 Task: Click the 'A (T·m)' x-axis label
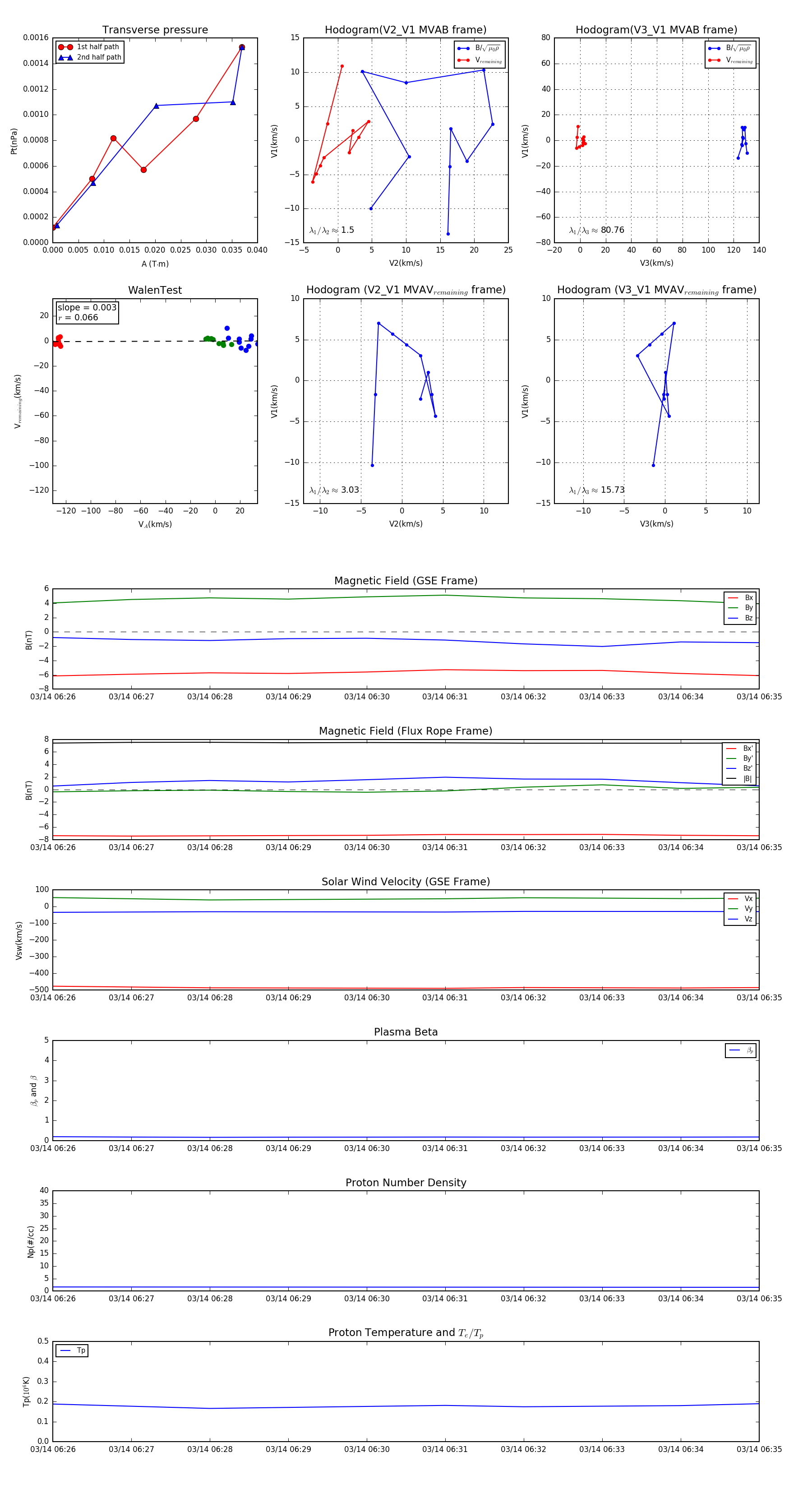pos(155,264)
